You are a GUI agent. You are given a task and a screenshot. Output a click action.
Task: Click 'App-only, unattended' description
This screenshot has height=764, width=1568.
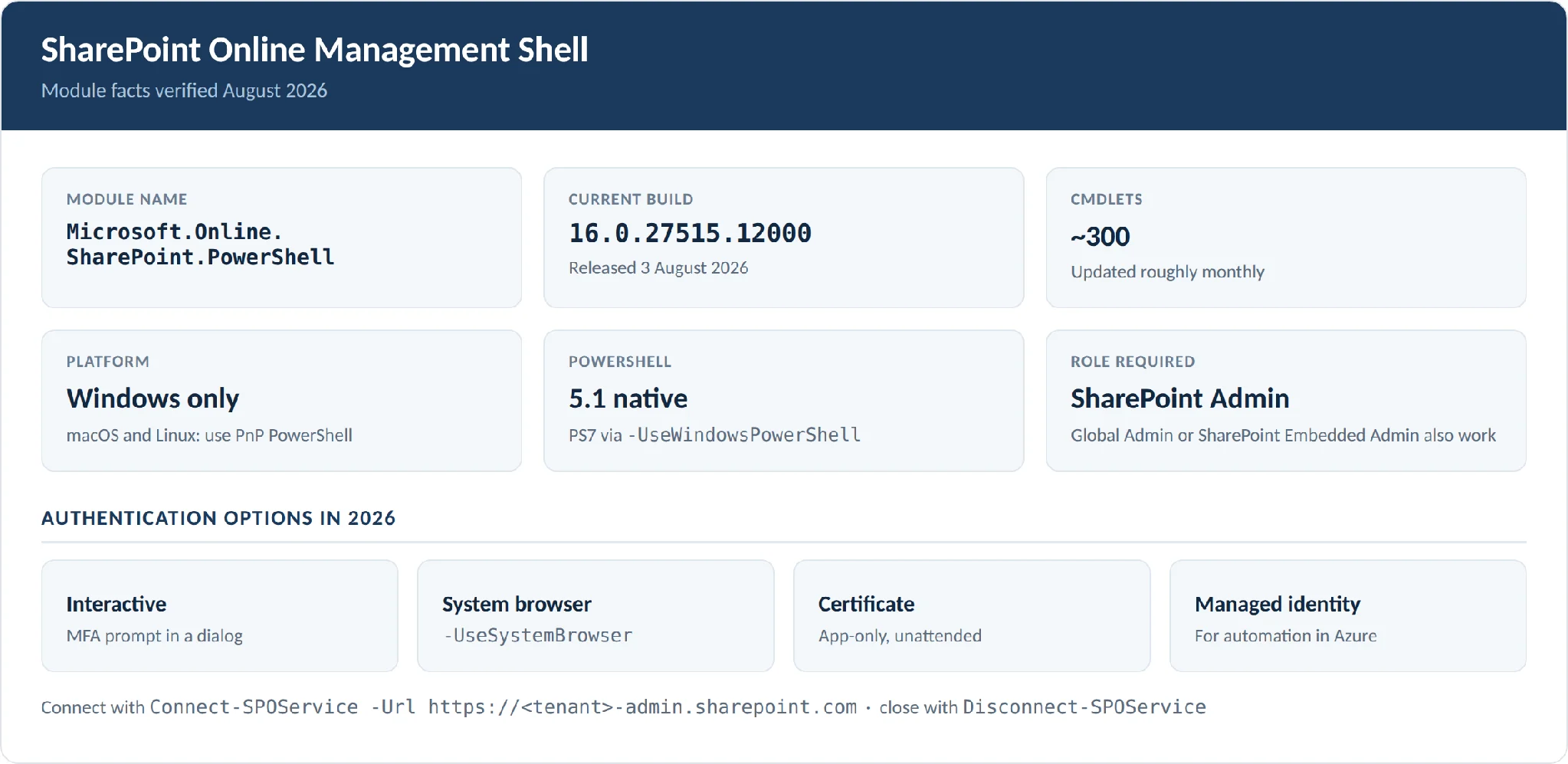coord(900,636)
